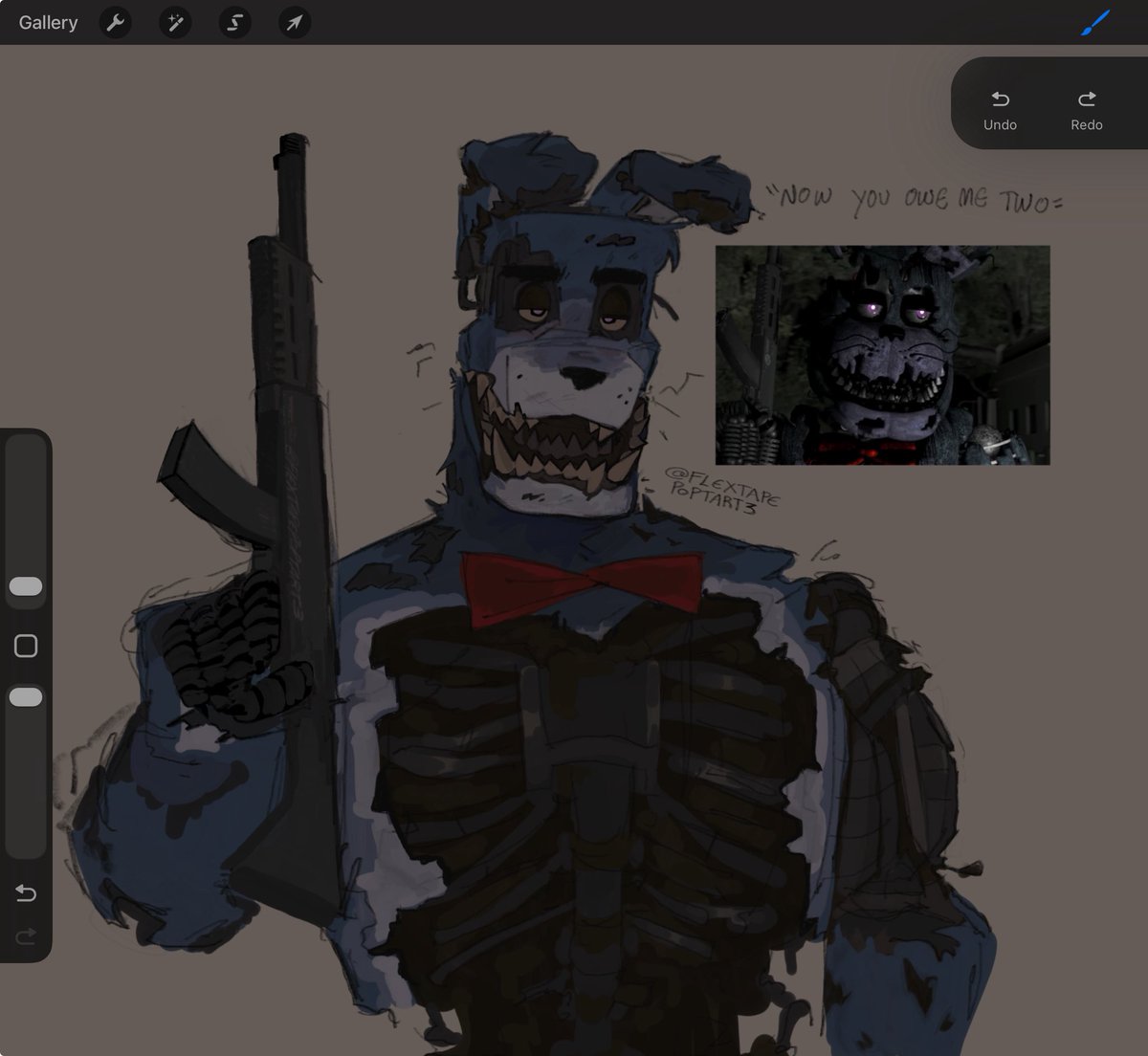
Task: Open the Adjustments magic wand menu
Action: 174,22
